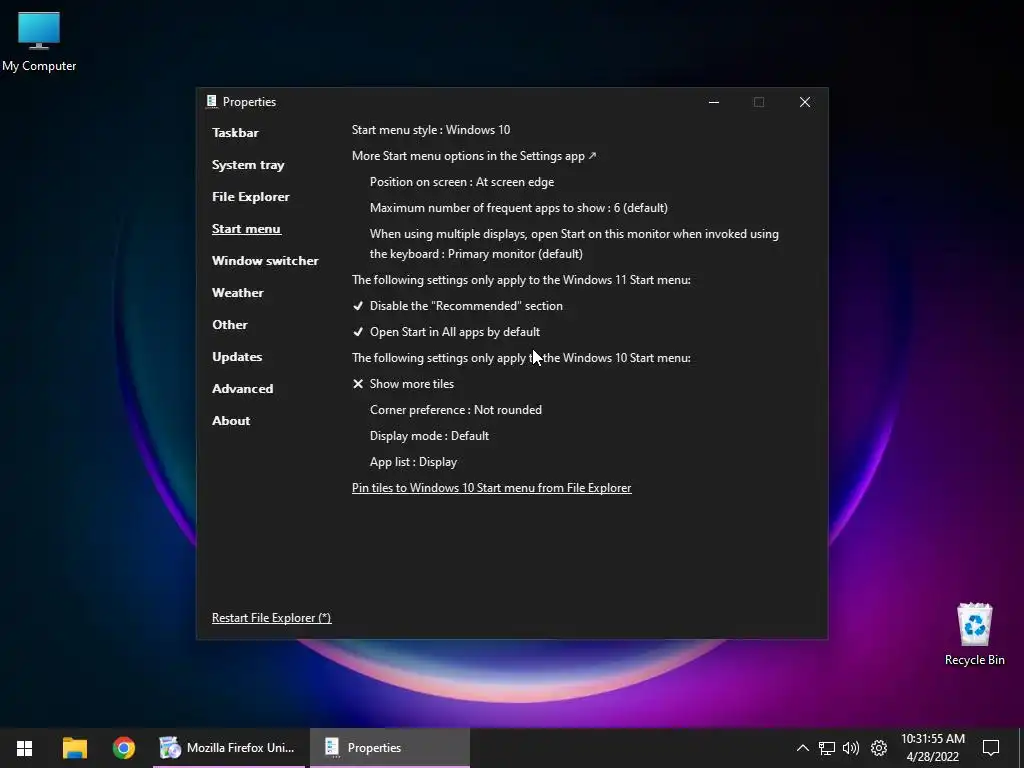Open the network icon in the system tray
This screenshot has width=1024, height=768.
pos(827,748)
